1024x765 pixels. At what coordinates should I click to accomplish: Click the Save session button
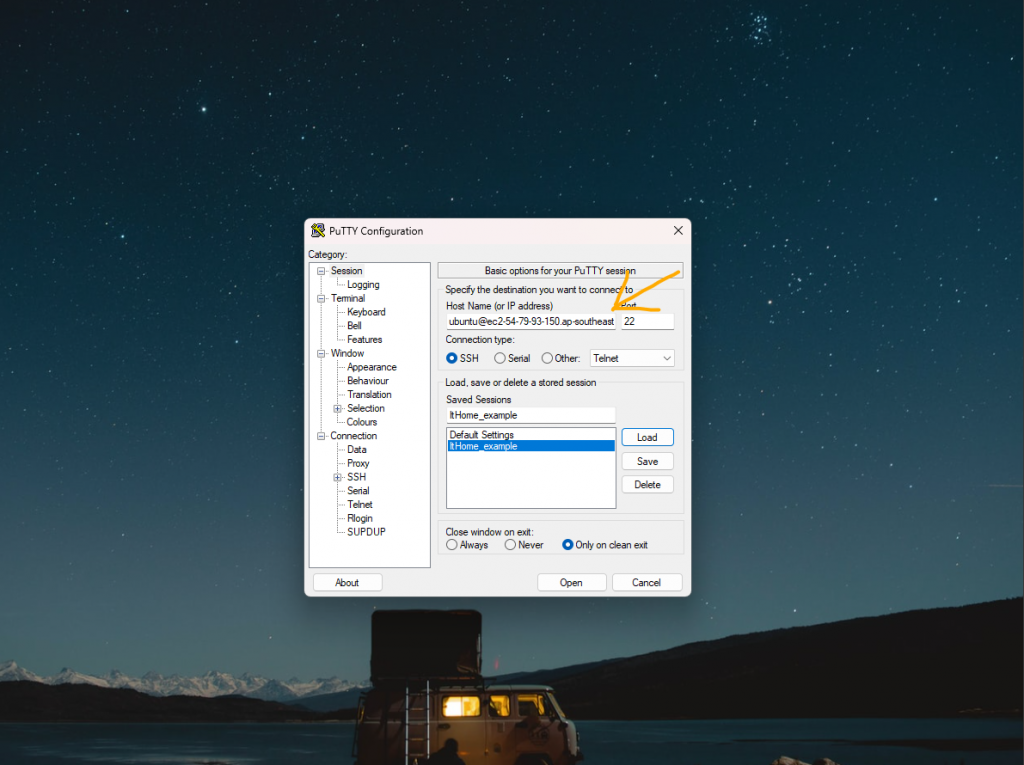(647, 461)
